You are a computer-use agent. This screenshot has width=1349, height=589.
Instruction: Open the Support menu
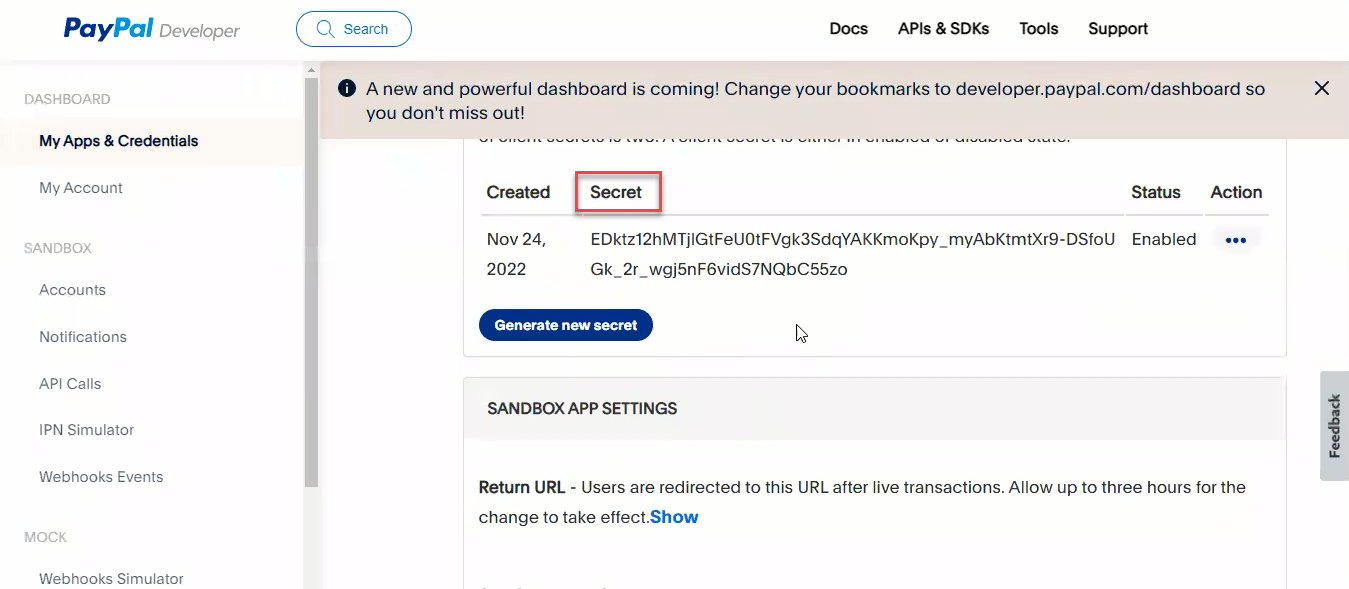(x=1118, y=29)
